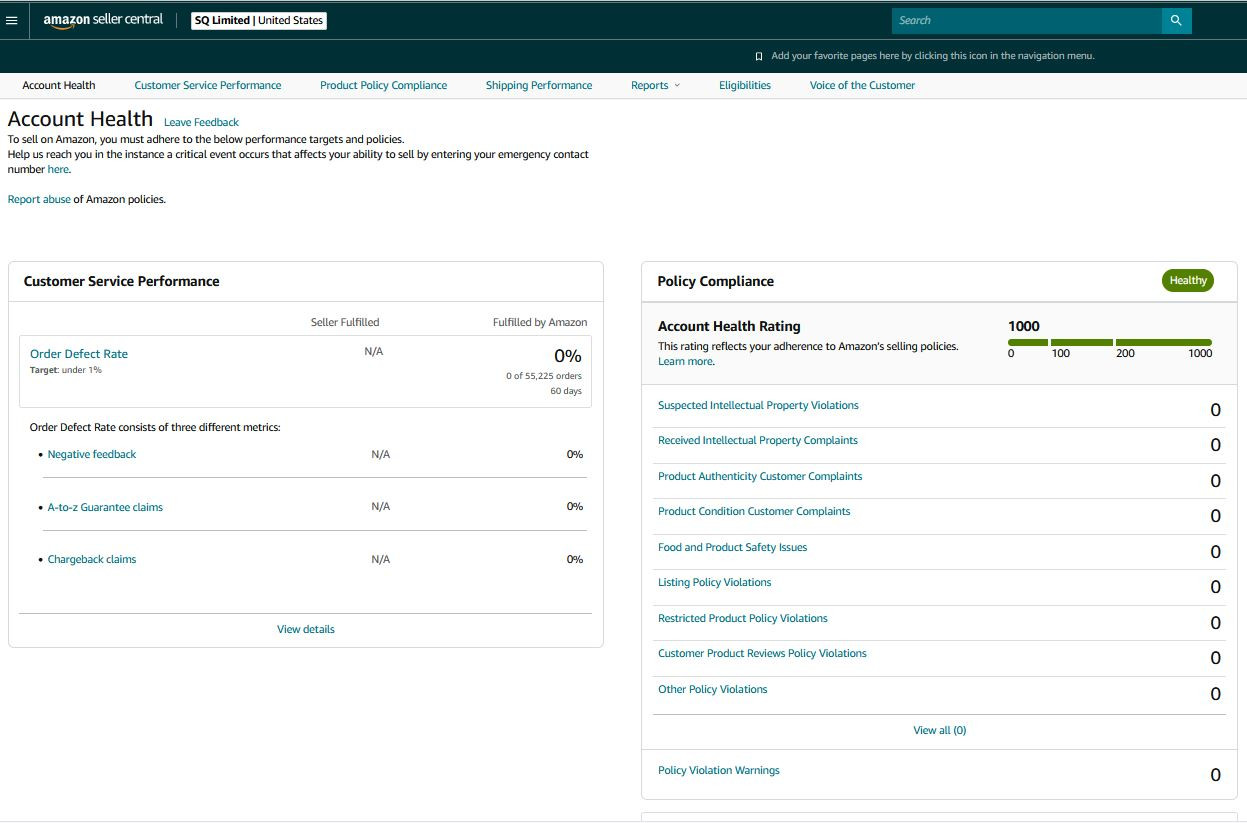Open Listing Policy Violations link
1247x823 pixels.
715,582
